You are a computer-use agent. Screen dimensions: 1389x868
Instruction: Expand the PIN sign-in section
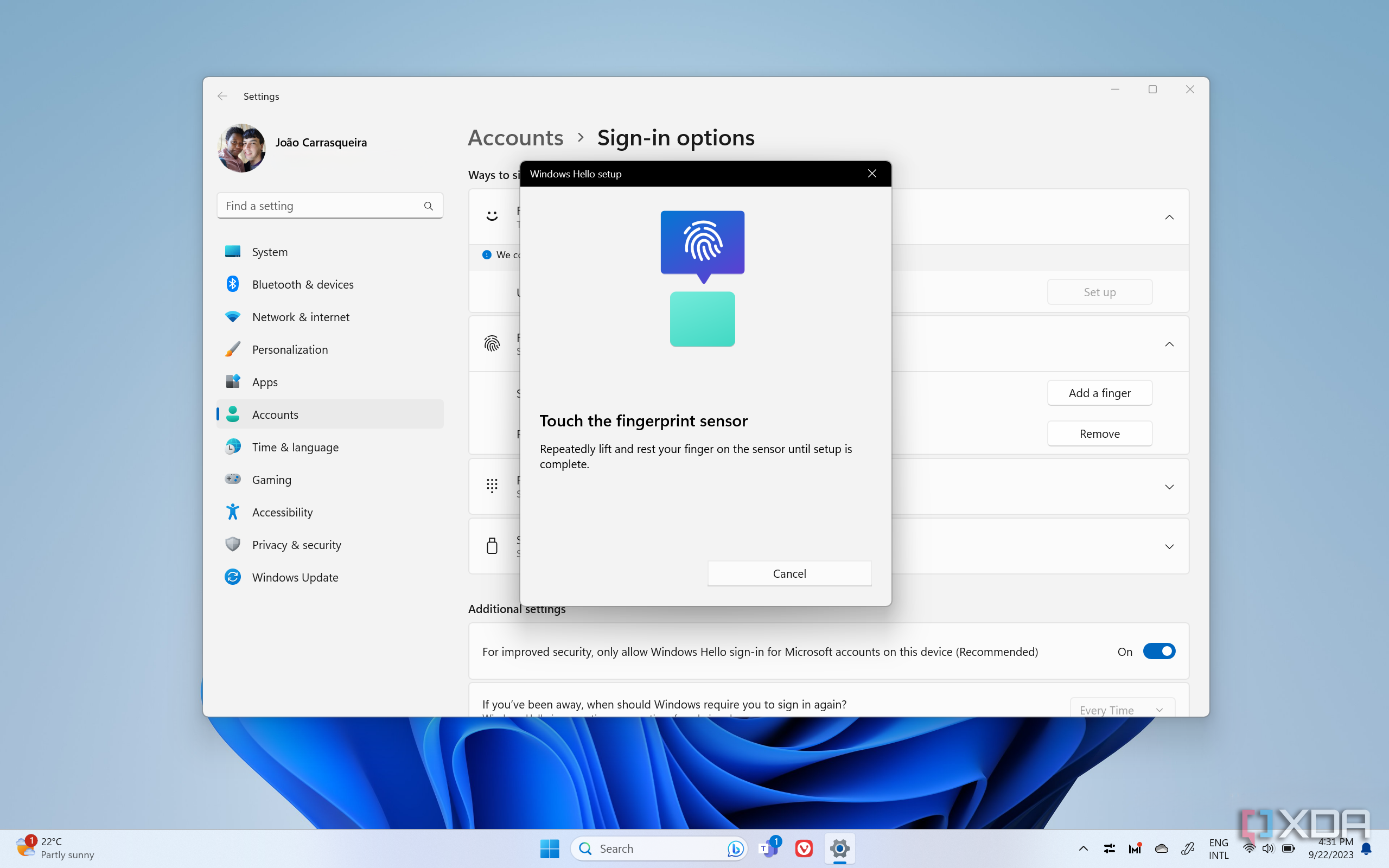[1169, 486]
